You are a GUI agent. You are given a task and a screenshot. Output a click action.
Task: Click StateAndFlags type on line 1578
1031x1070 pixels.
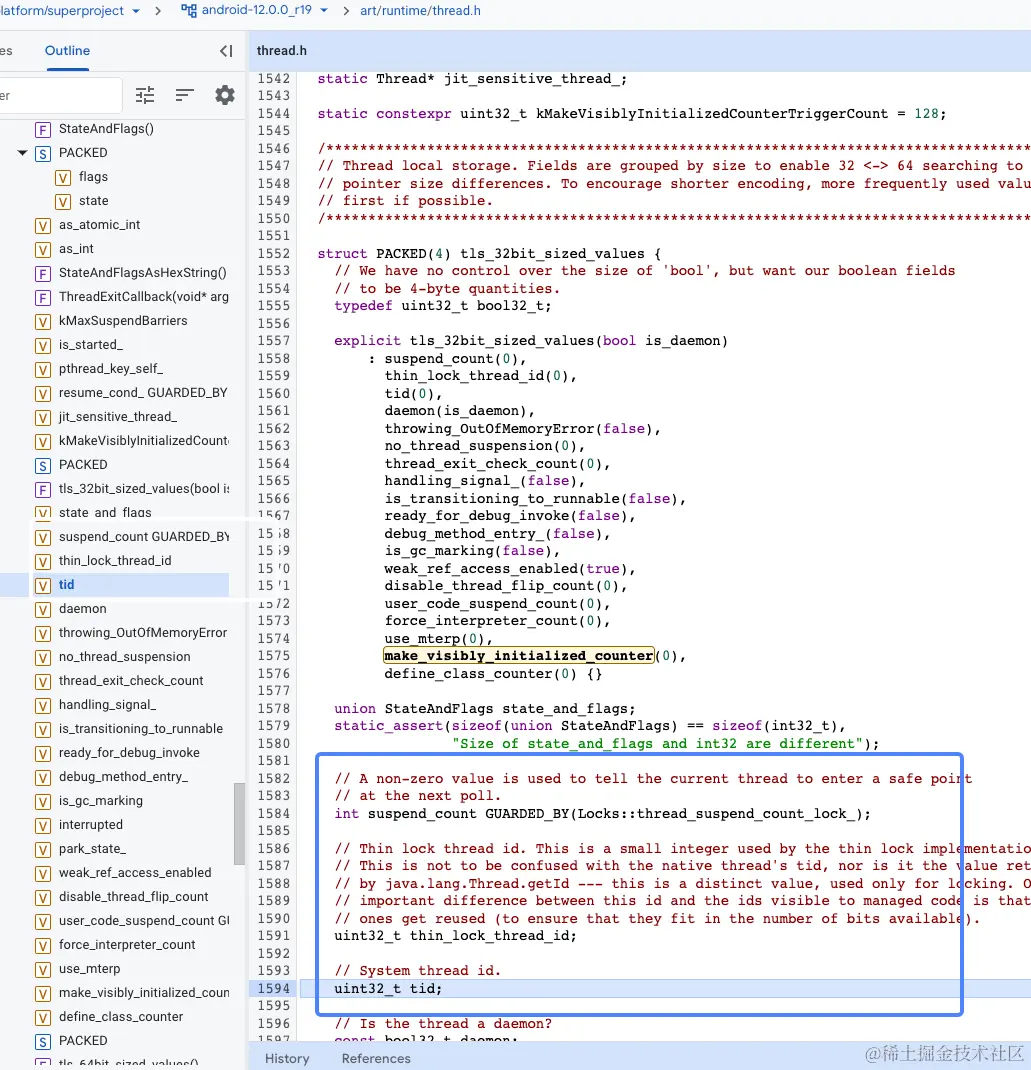tap(439, 708)
